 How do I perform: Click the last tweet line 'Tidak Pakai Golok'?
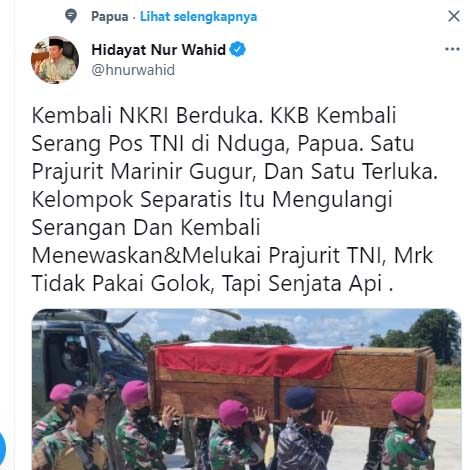point(212,284)
